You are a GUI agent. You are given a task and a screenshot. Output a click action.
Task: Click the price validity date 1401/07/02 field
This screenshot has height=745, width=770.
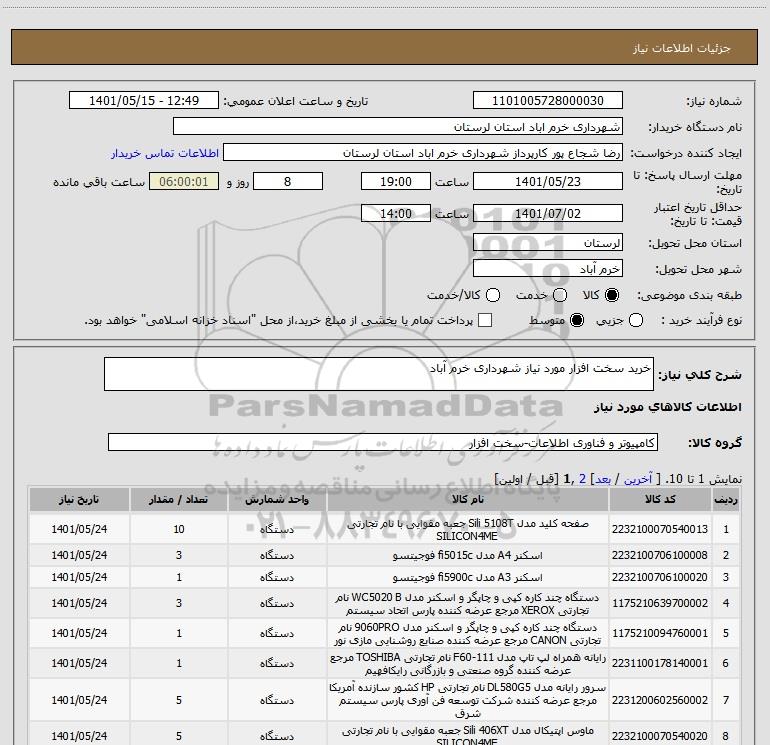[548, 213]
